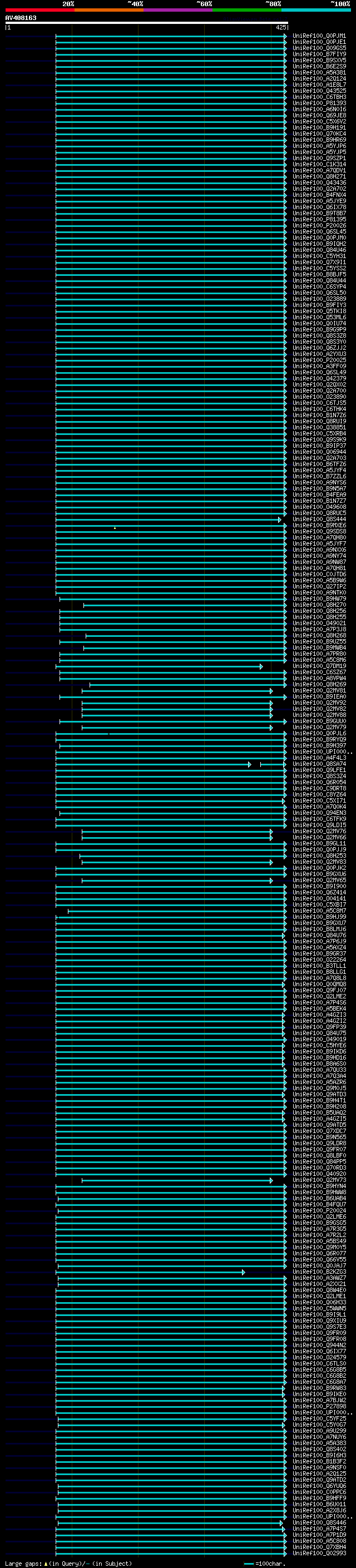Pick the UniRef100_Q0PJL6 entry
The width and height of the screenshot is (356, 1568).
coord(319,733)
